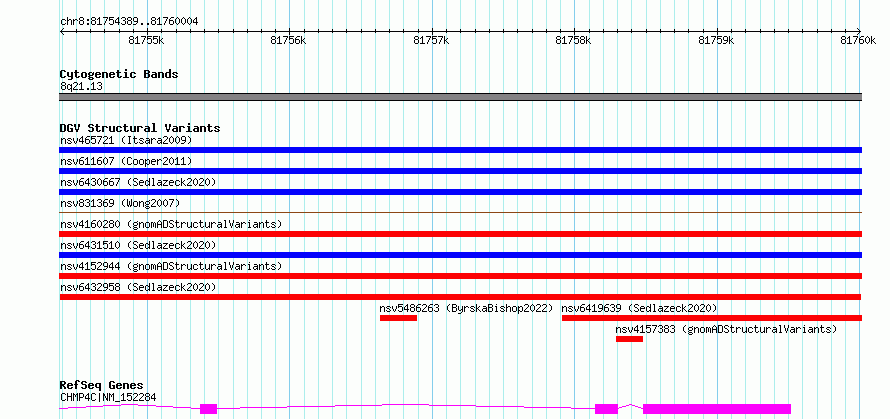This screenshot has width=890, height=419.
Task: Click the 81758k ruler tick label
Action: pyautogui.click(x=574, y=40)
